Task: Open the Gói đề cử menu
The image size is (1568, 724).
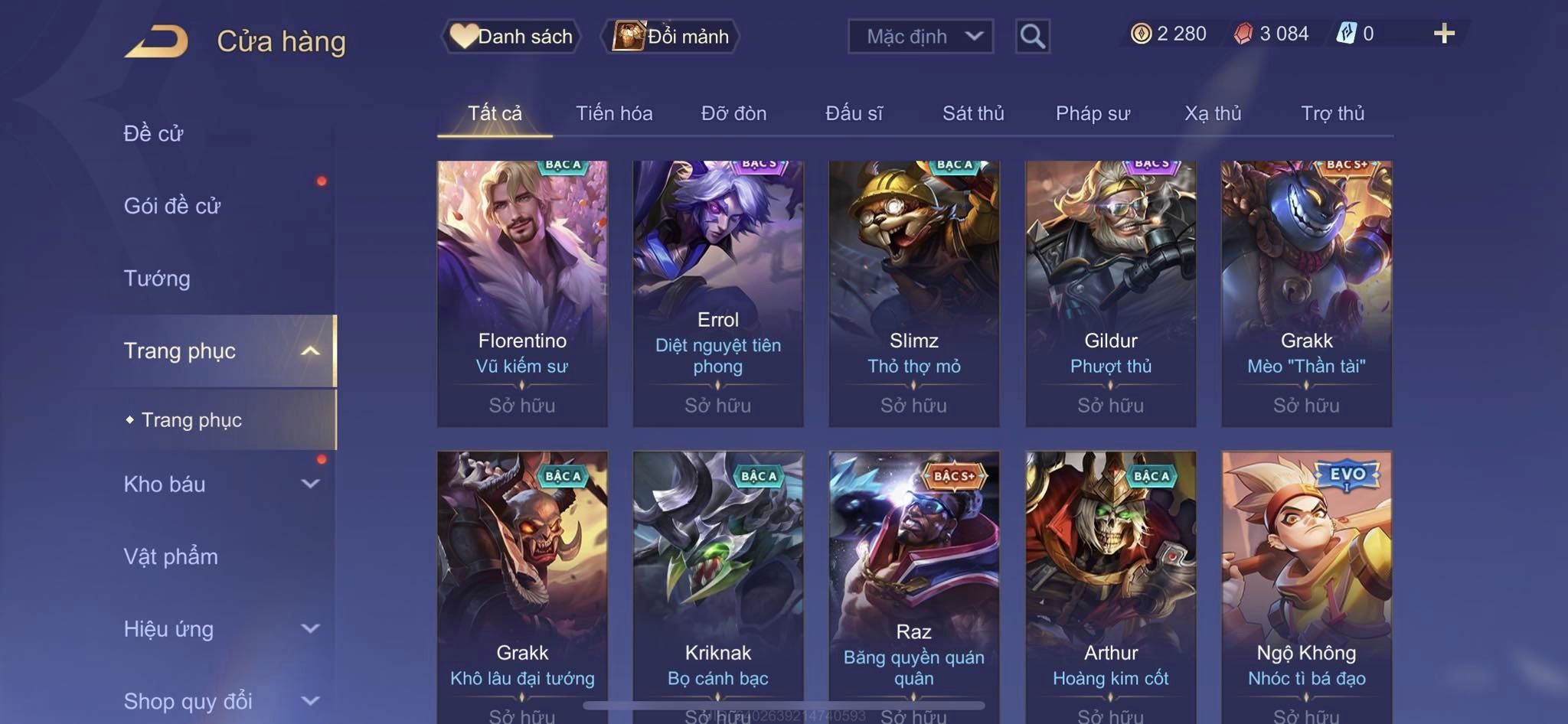Action: click(172, 206)
